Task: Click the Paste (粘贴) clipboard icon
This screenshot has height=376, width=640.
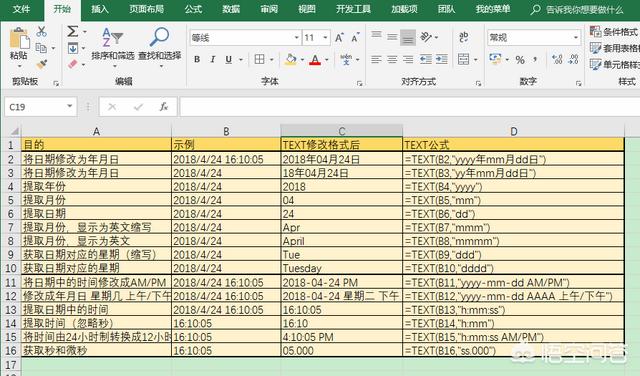Action: coord(19,38)
